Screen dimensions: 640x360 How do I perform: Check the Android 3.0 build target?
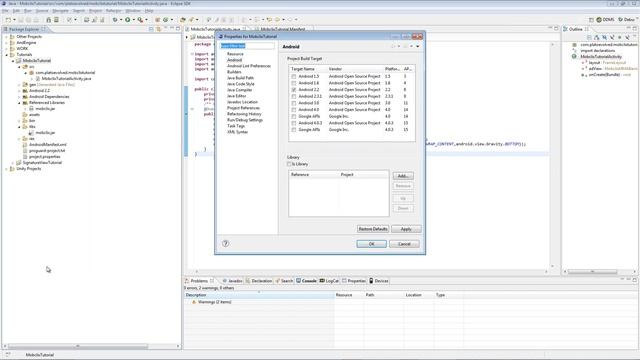[x=294, y=103]
